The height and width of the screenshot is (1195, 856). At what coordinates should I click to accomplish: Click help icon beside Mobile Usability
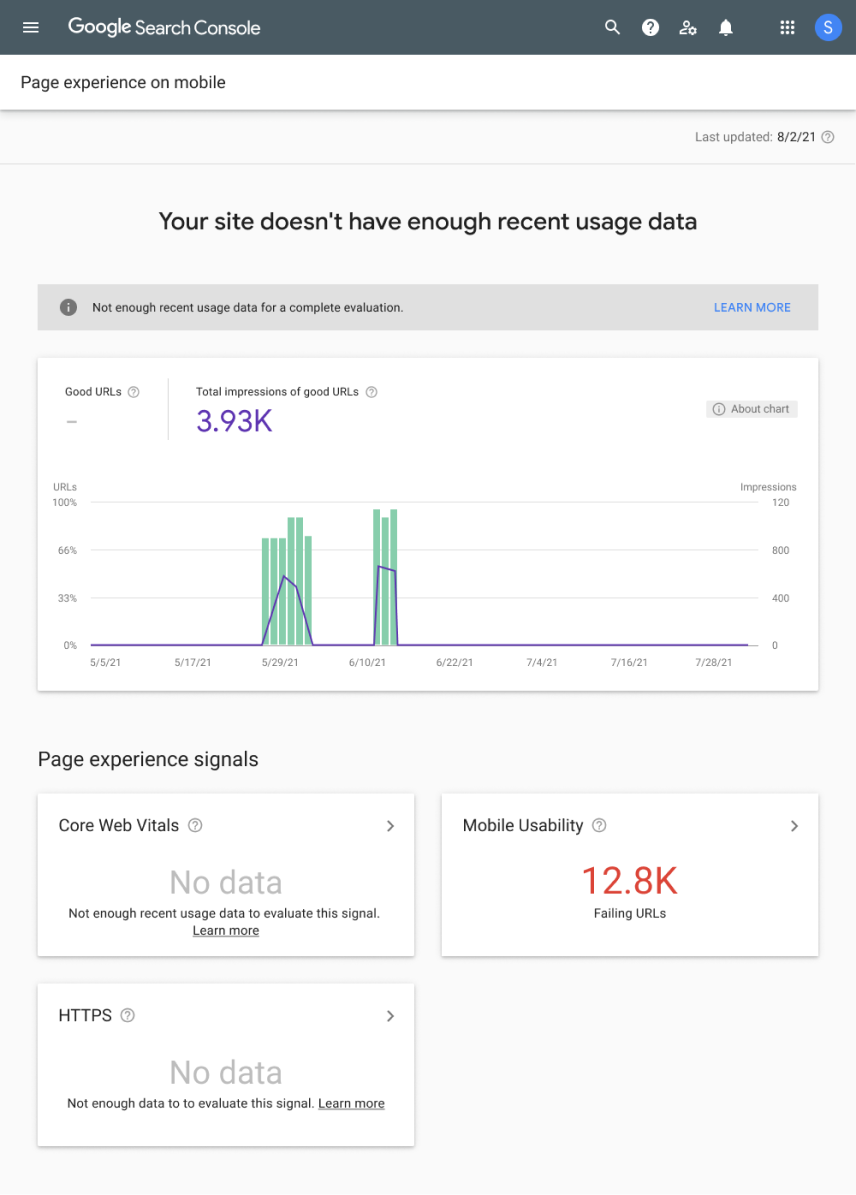[600, 826]
